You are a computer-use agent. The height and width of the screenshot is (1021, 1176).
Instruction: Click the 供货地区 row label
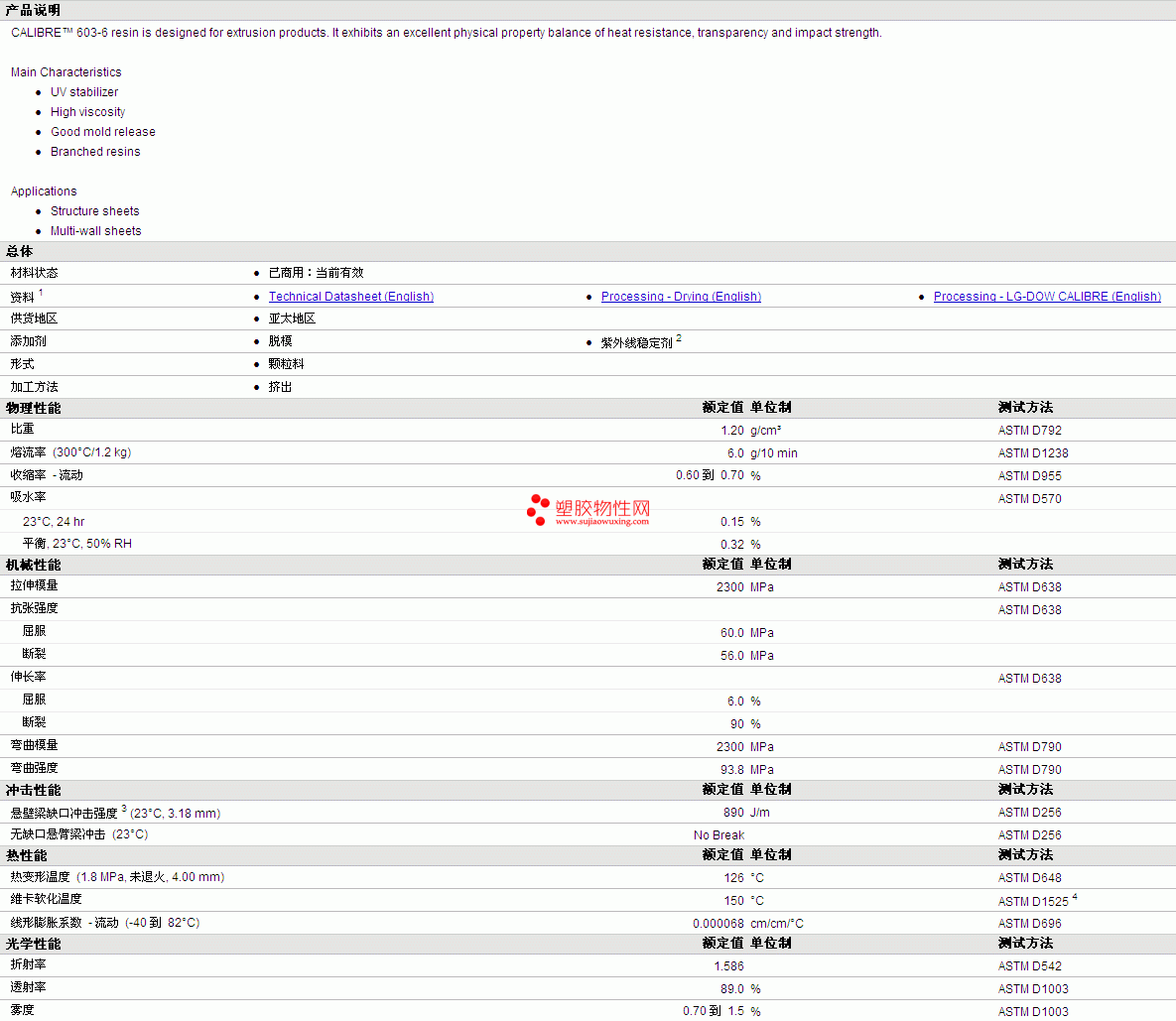34,319
